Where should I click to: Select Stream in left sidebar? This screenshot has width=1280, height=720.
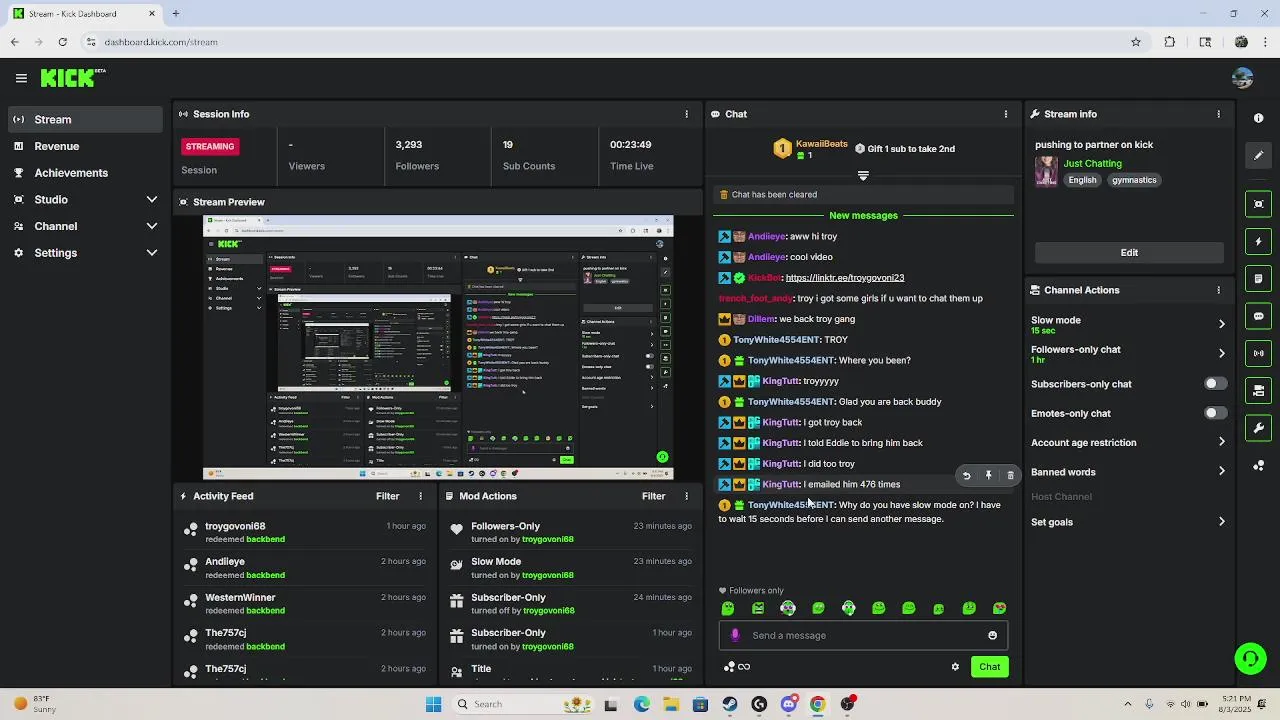point(84,119)
